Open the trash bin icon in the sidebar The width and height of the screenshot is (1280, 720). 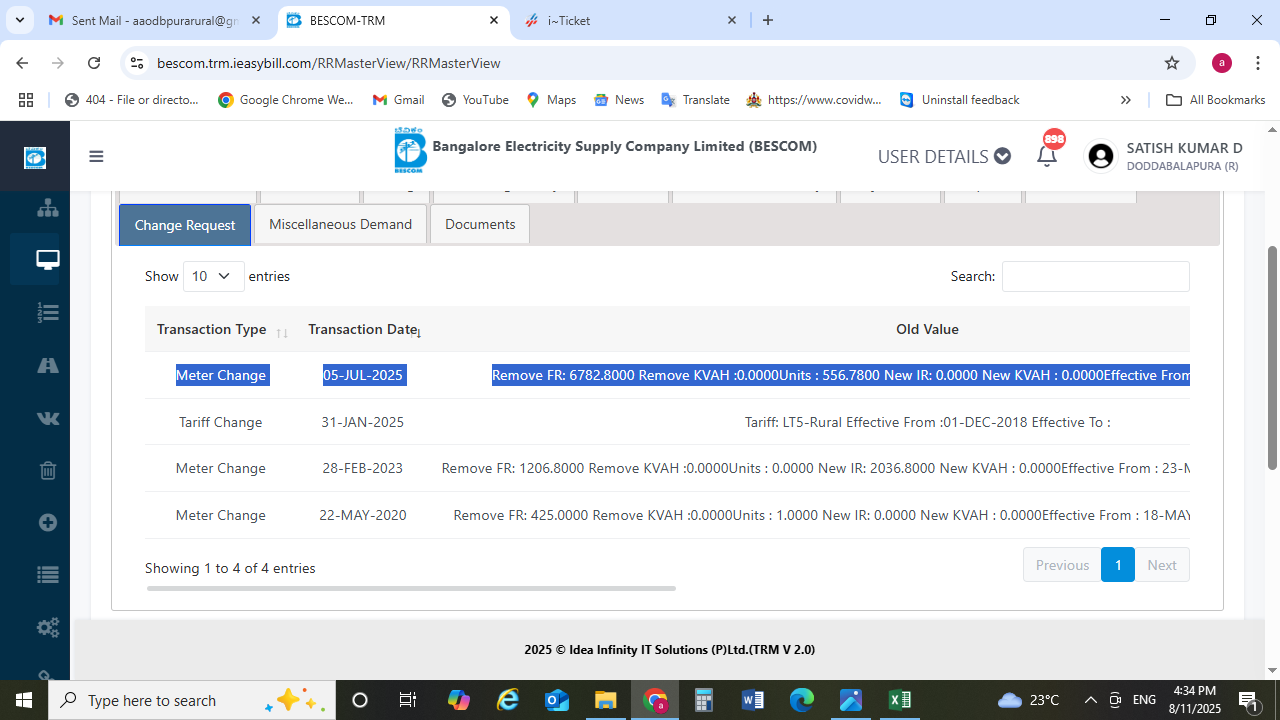click(48, 470)
